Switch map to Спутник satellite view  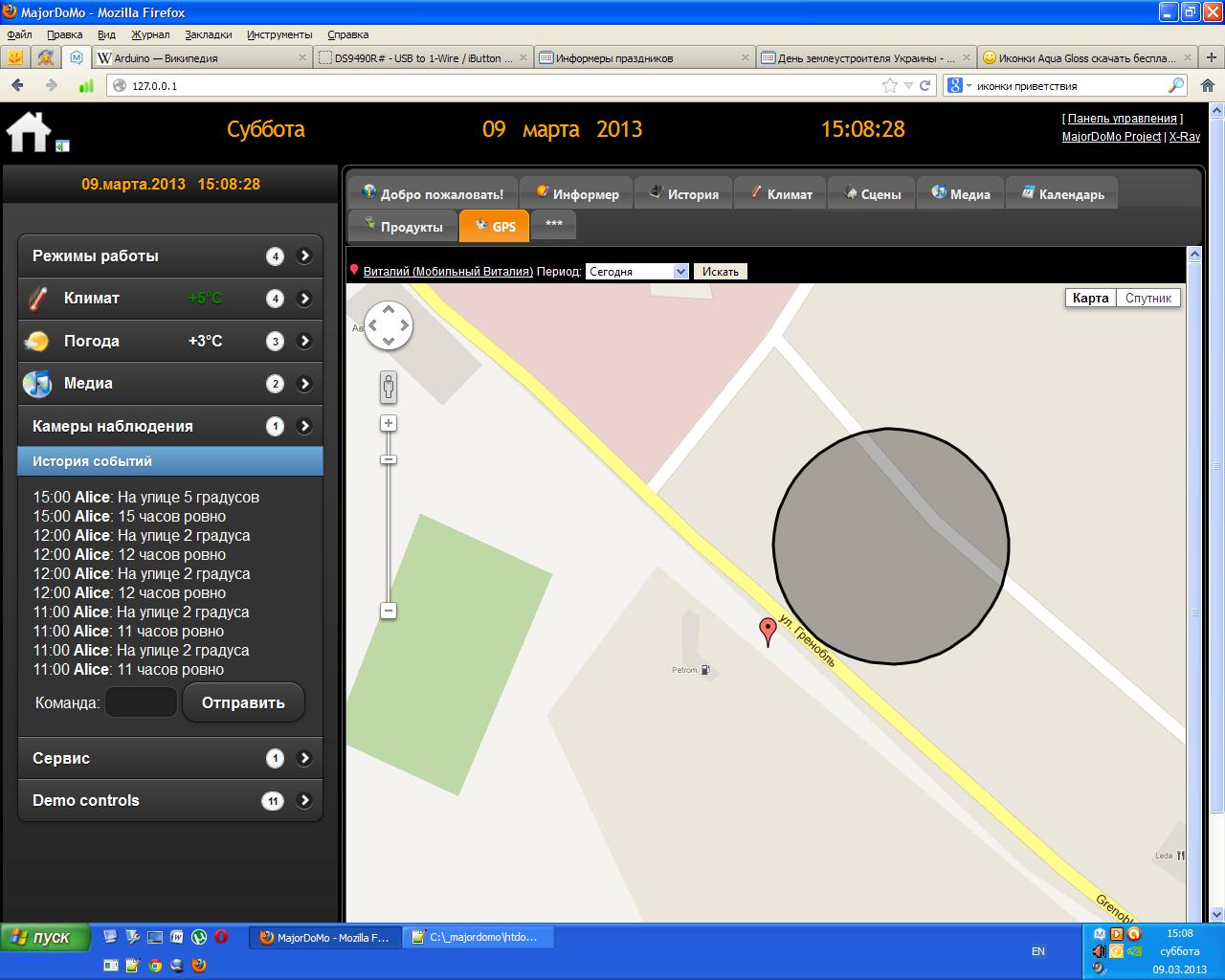click(x=1148, y=298)
